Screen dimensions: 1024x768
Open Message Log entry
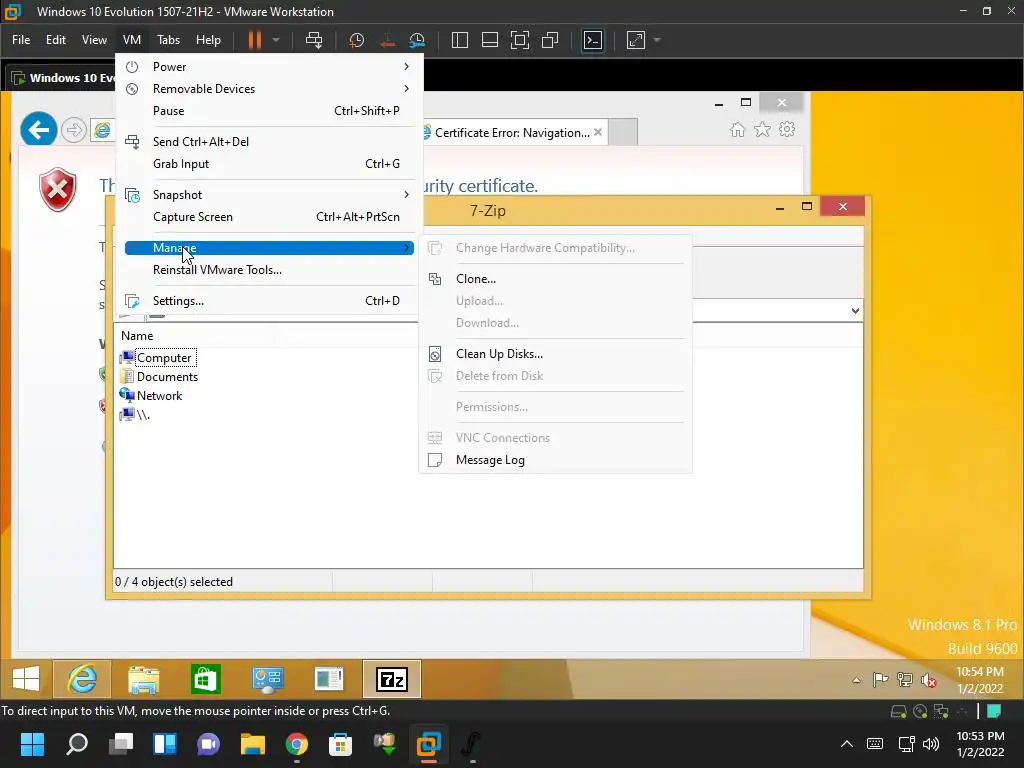[x=555, y=460]
